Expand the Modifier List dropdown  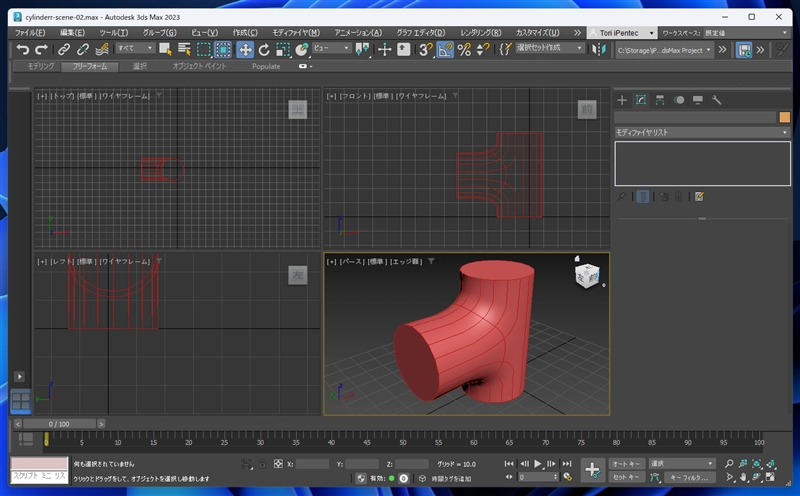[x=702, y=132]
